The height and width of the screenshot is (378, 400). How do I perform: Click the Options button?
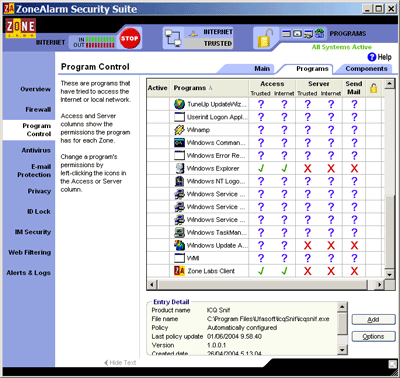tap(373, 337)
